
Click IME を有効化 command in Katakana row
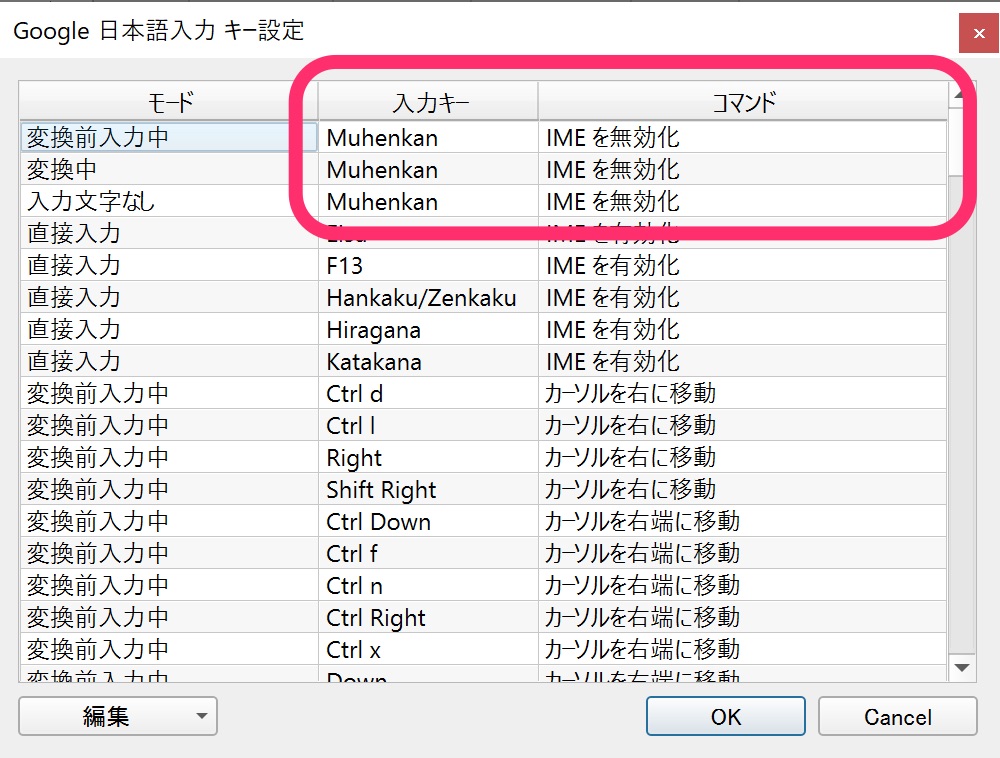coord(742,361)
